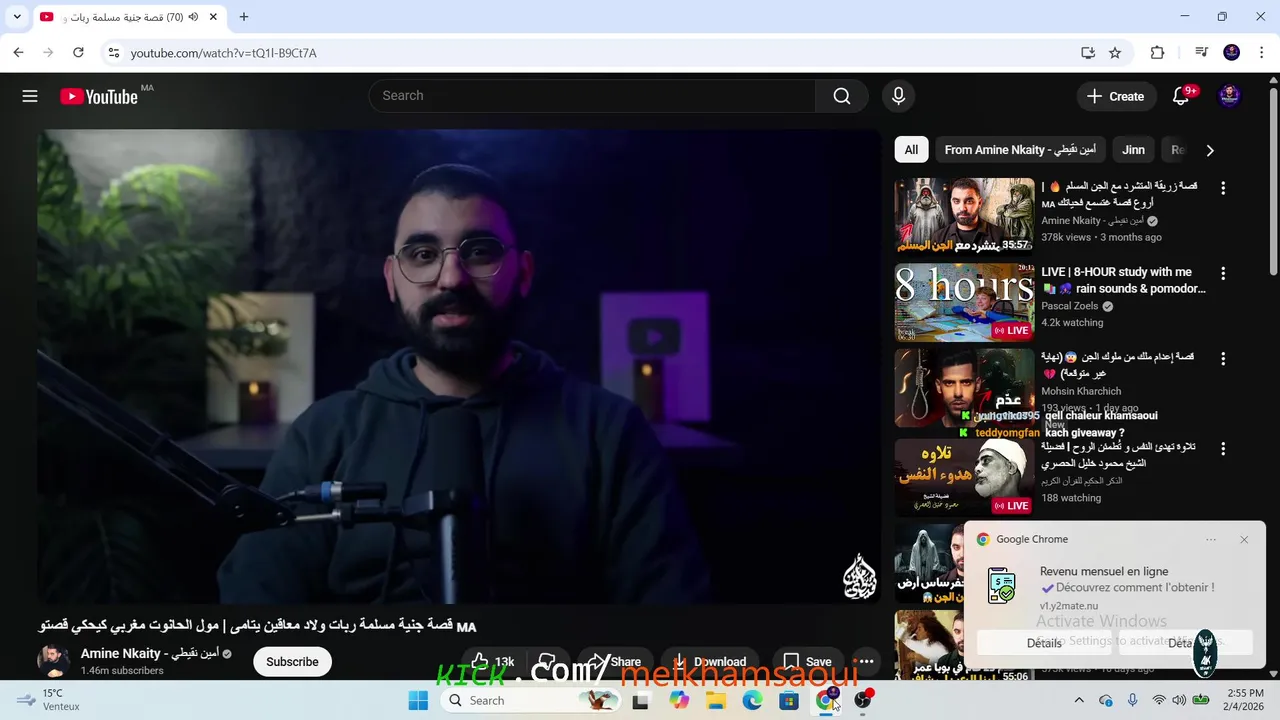Close the Google Chrome notification popup

coord(1244,539)
